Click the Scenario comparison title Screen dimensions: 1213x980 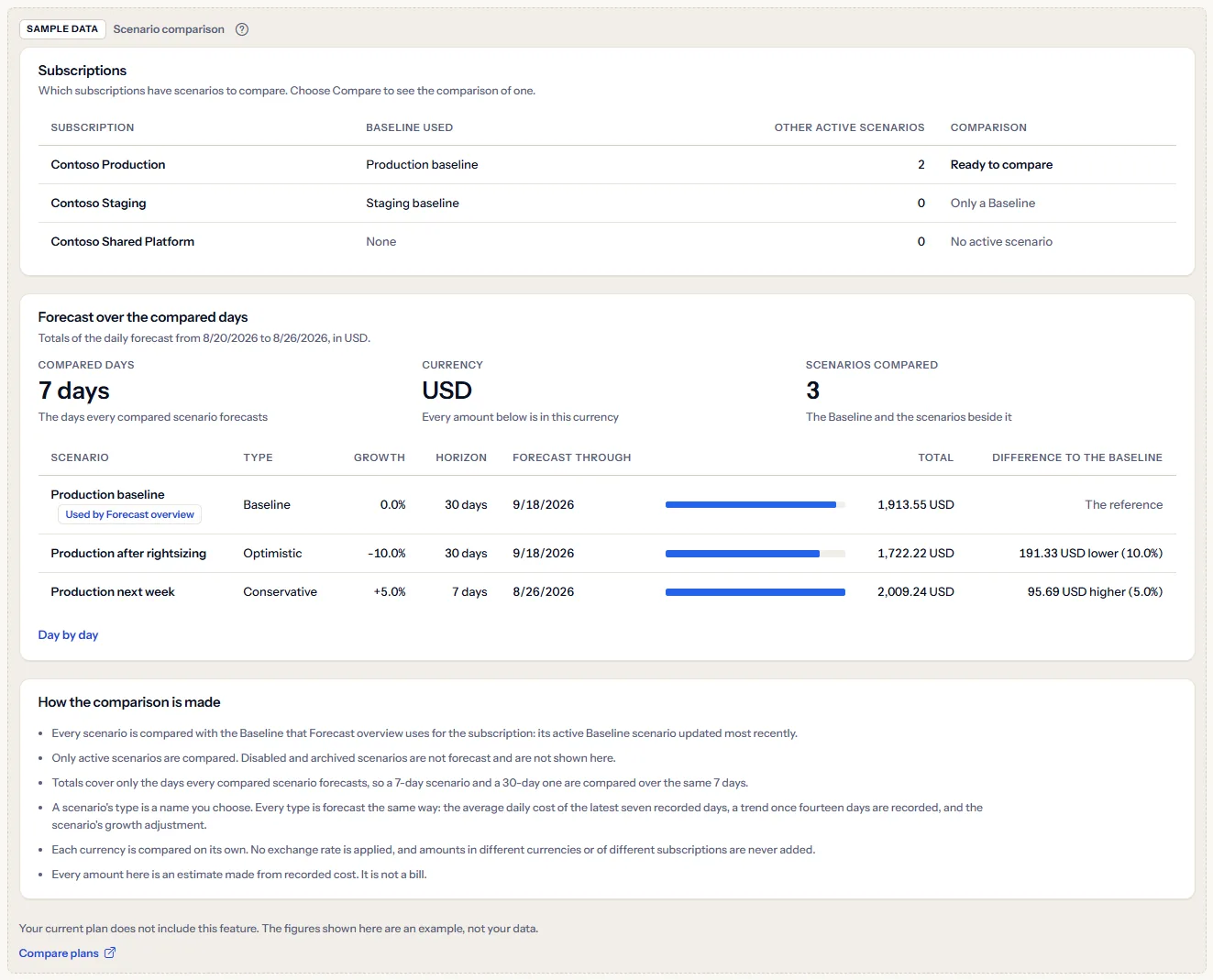pyautogui.click(x=169, y=29)
